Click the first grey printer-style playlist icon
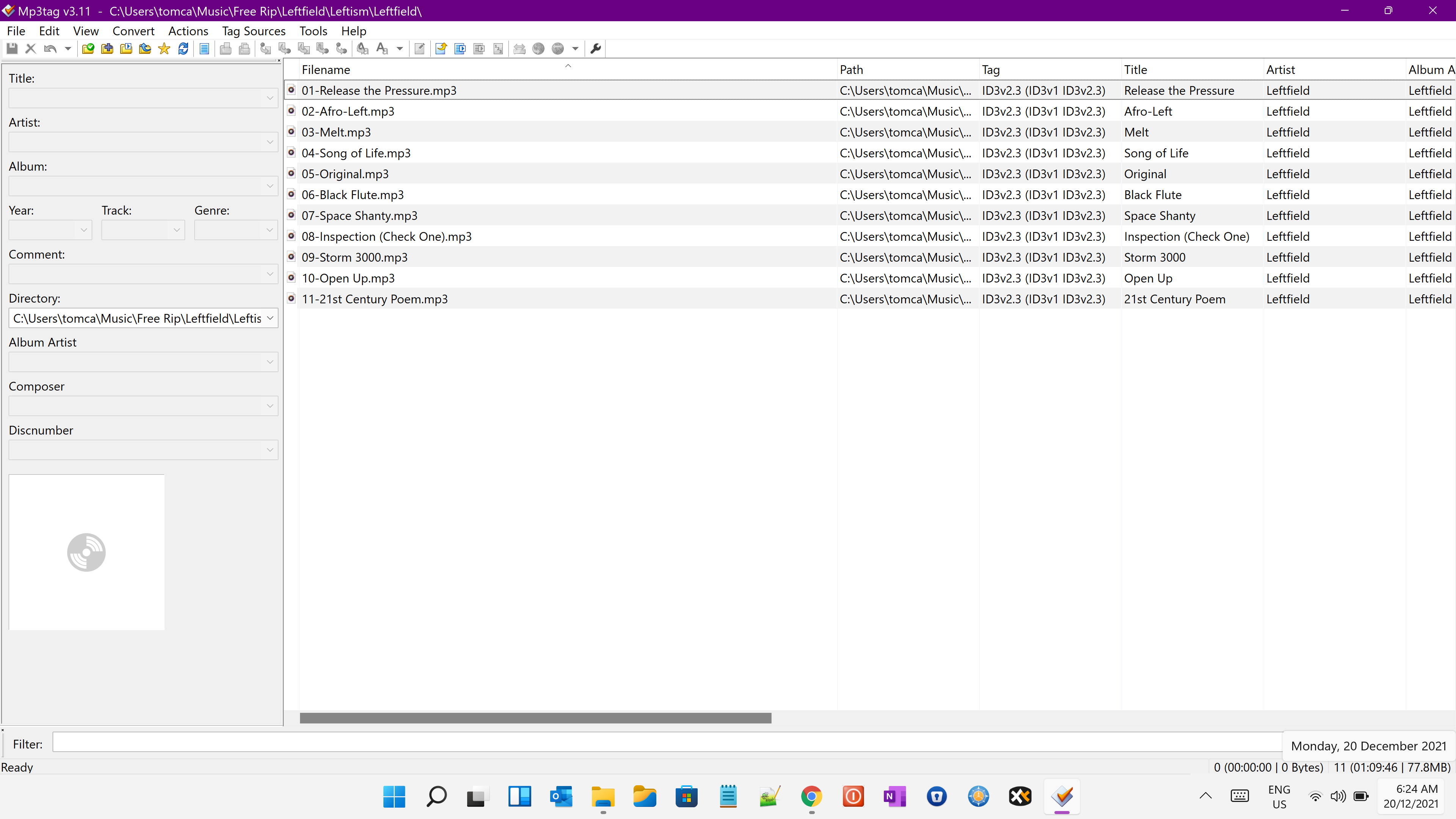The width and height of the screenshot is (1456, 819). (226, 49)
